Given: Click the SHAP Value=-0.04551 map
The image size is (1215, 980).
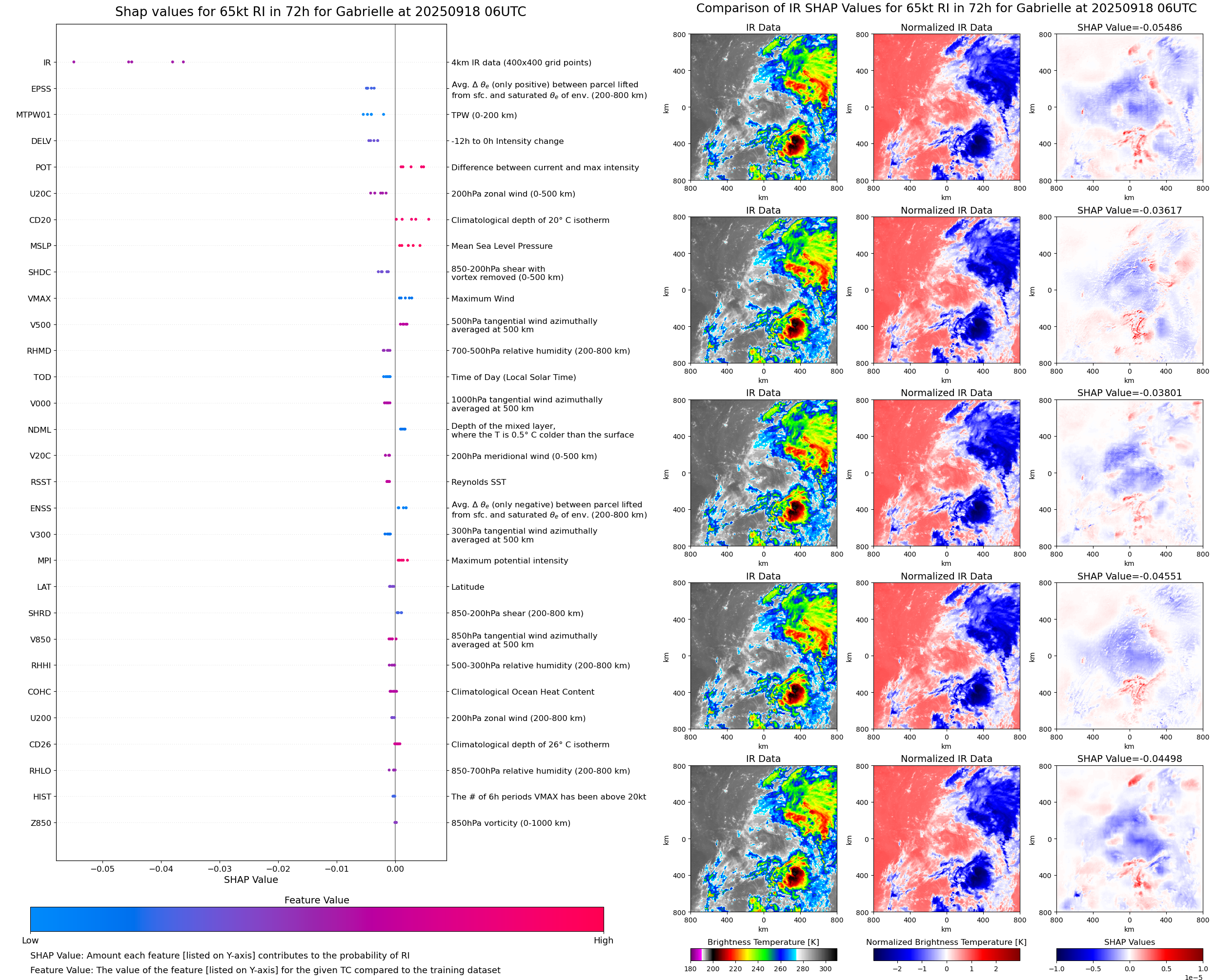Looking at the screenshot, I should pyautogui.click(x=1129, y=656).
